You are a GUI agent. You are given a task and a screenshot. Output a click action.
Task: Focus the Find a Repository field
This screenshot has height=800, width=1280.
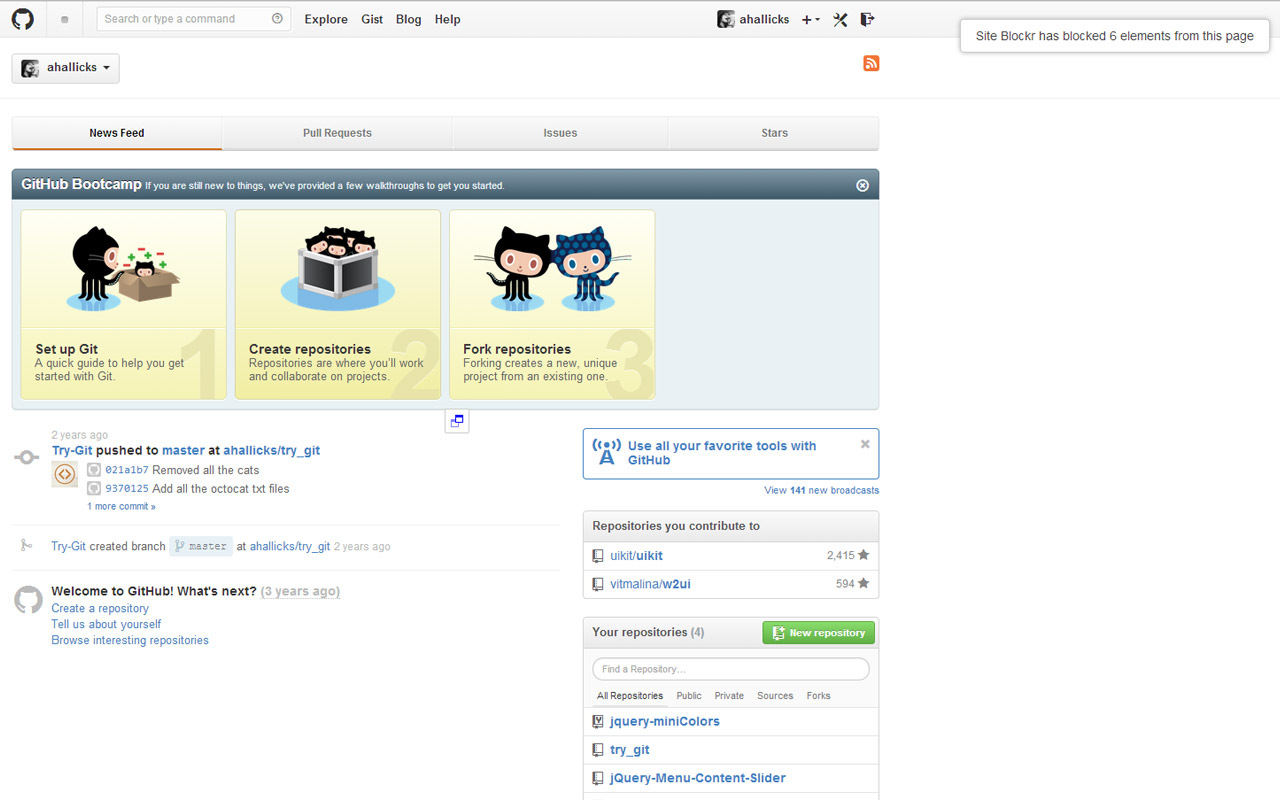click(x=731, y=669)
